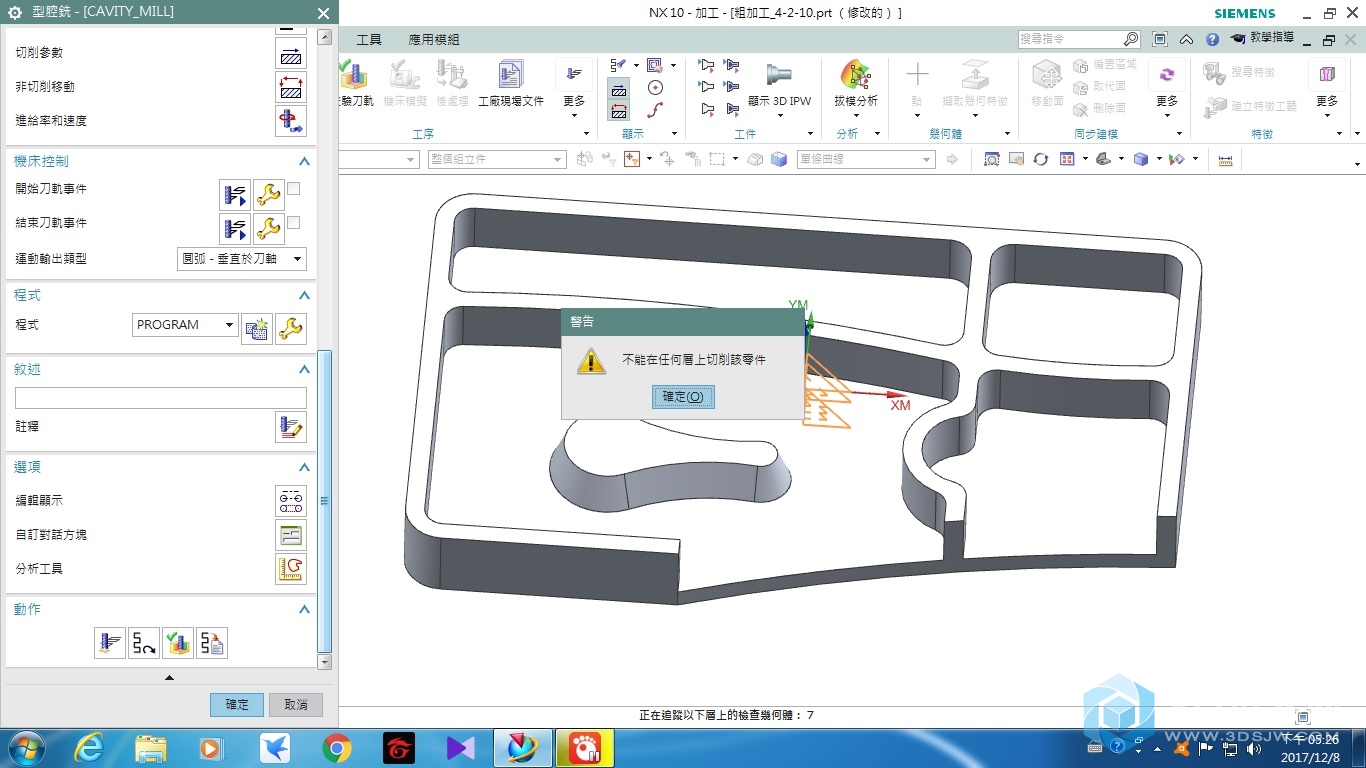Screen dimensions: 1366x768
Task: Click the 編輯顯示 edit display icon
Action: [291, 501]
